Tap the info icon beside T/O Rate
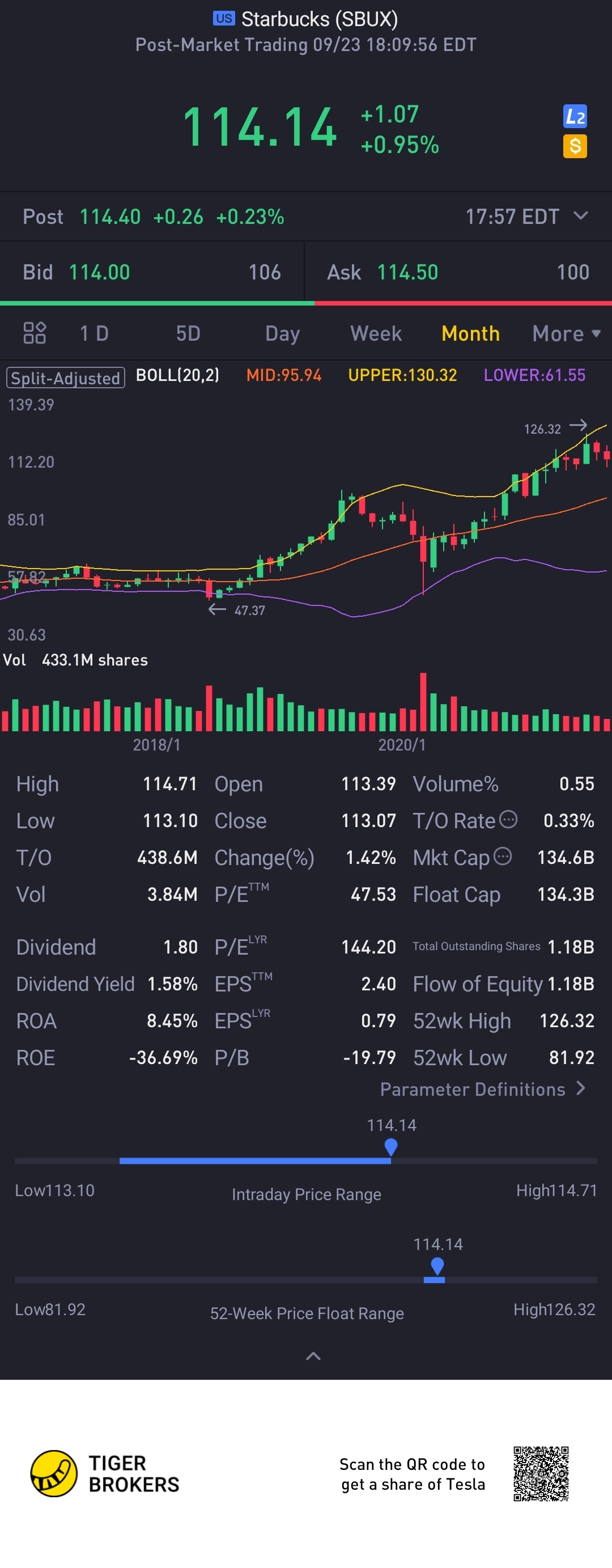The image size is (612, 1568). (x=508, y=819)
